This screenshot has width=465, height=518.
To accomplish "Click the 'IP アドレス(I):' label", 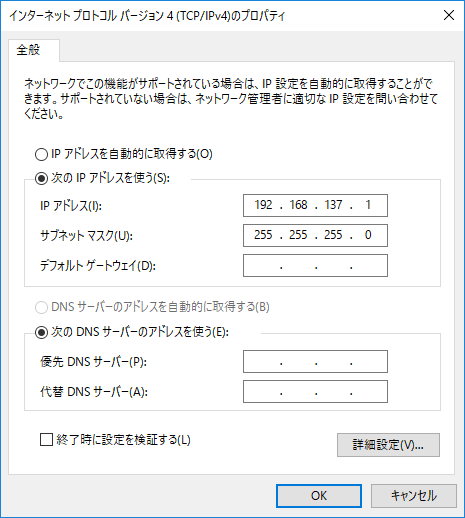I will click(x=71, y=206).
